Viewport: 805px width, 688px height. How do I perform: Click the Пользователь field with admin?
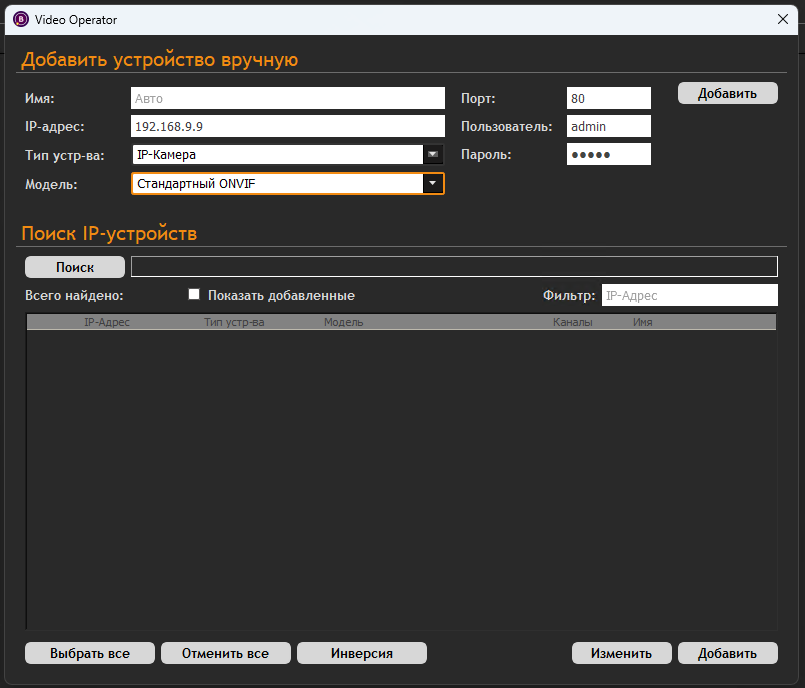click(608, 126)
